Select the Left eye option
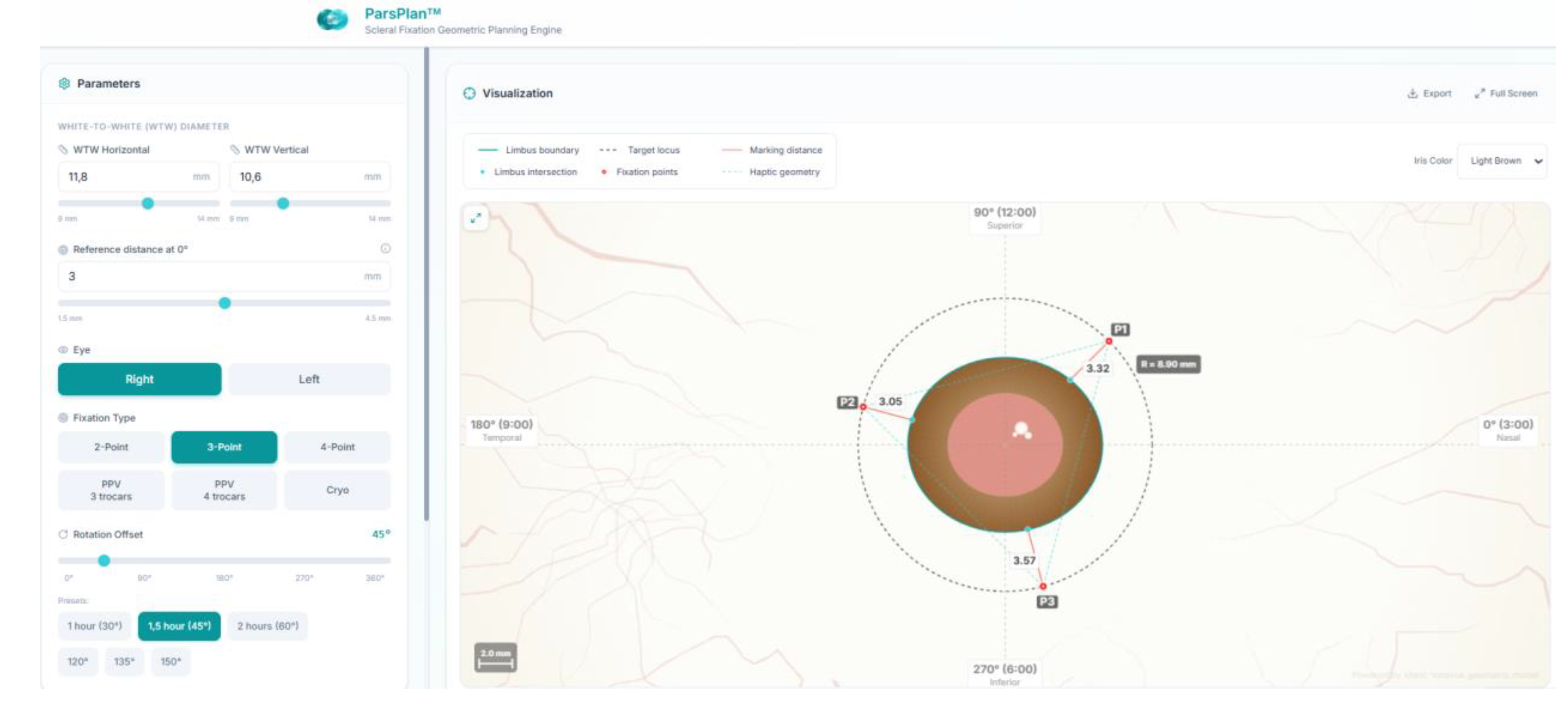The image size is (1568, 709). 309,379
